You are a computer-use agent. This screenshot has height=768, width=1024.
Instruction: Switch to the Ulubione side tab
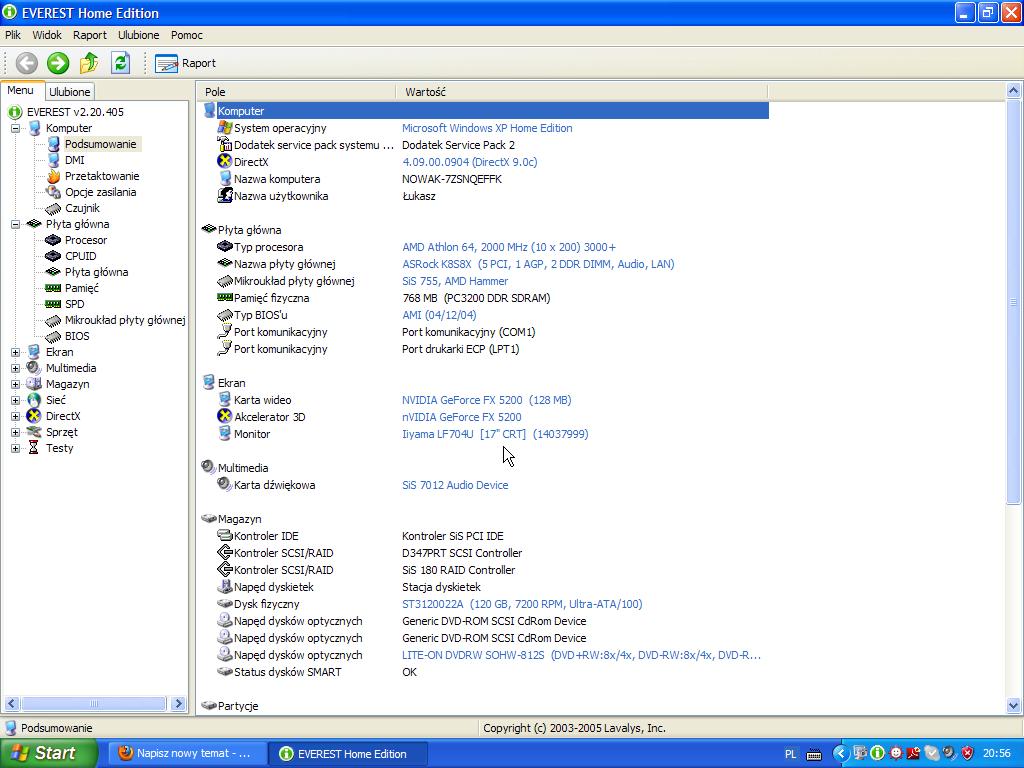tap(70, 92)
